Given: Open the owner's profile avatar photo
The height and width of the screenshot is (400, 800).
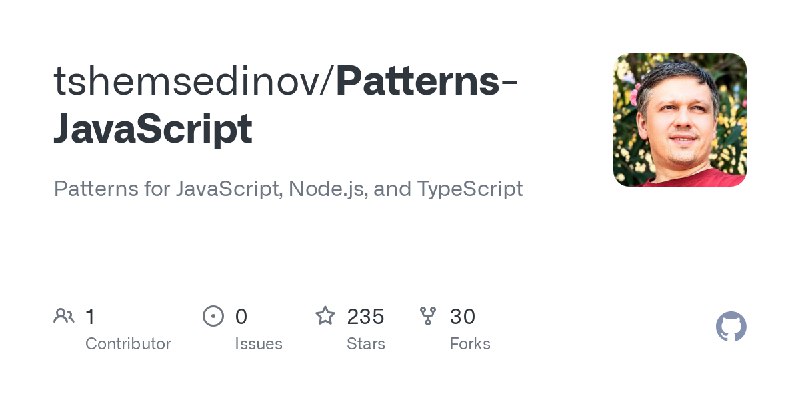Looking at the screenshot, I should coord(680,120).
